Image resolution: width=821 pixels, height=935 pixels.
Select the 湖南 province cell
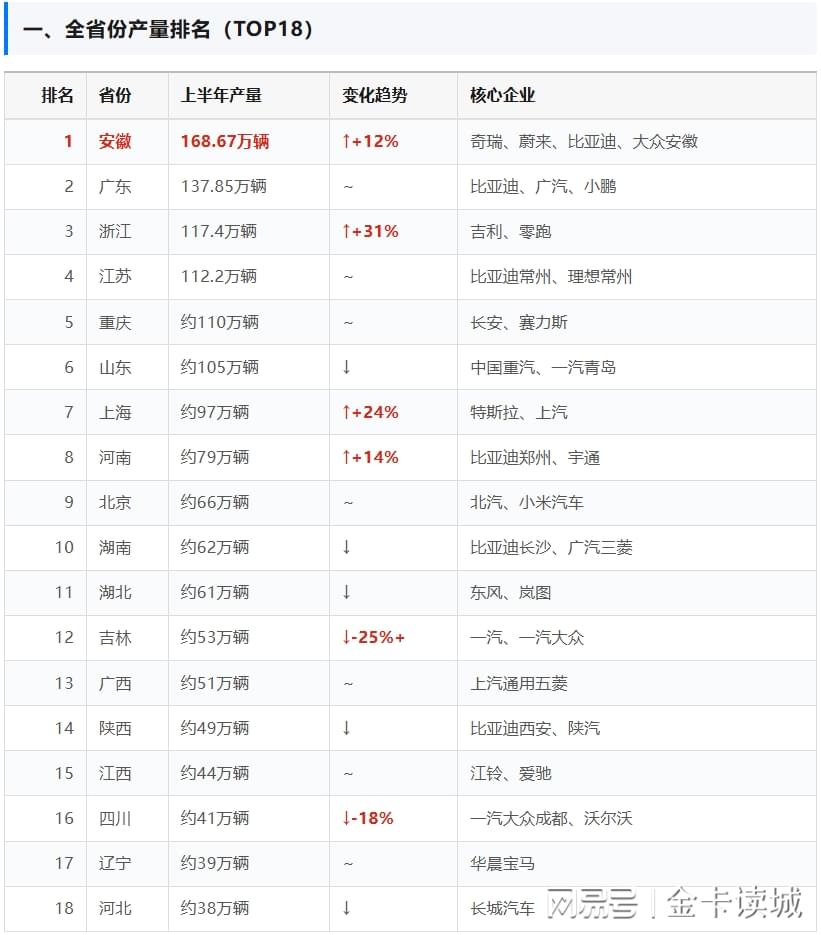(115, 547)
